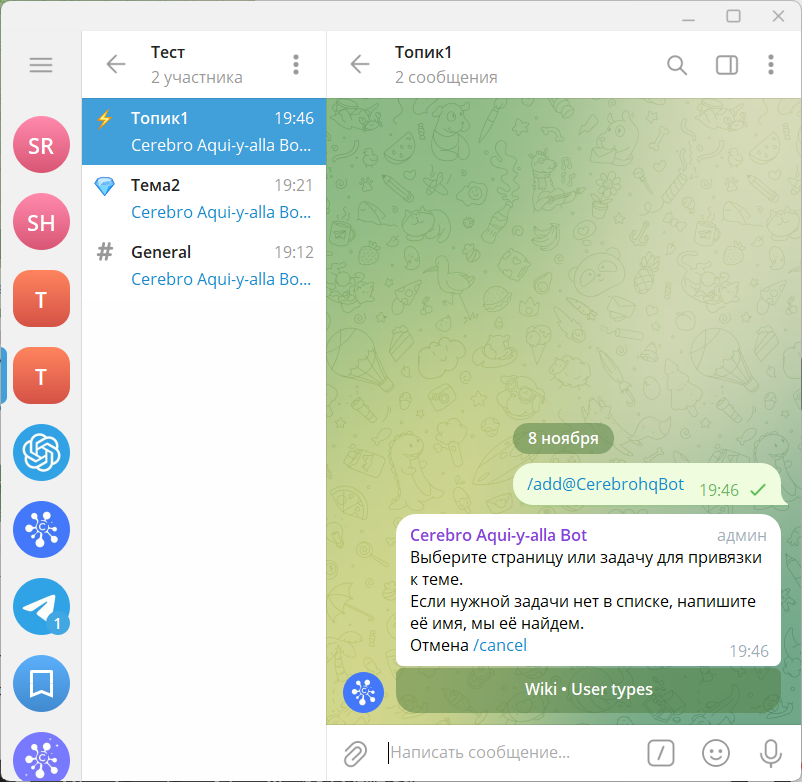The height and width of the screenshot is (782, 802).
Task: Click the Топик1 header title
Action: click(x=423, y=53)
